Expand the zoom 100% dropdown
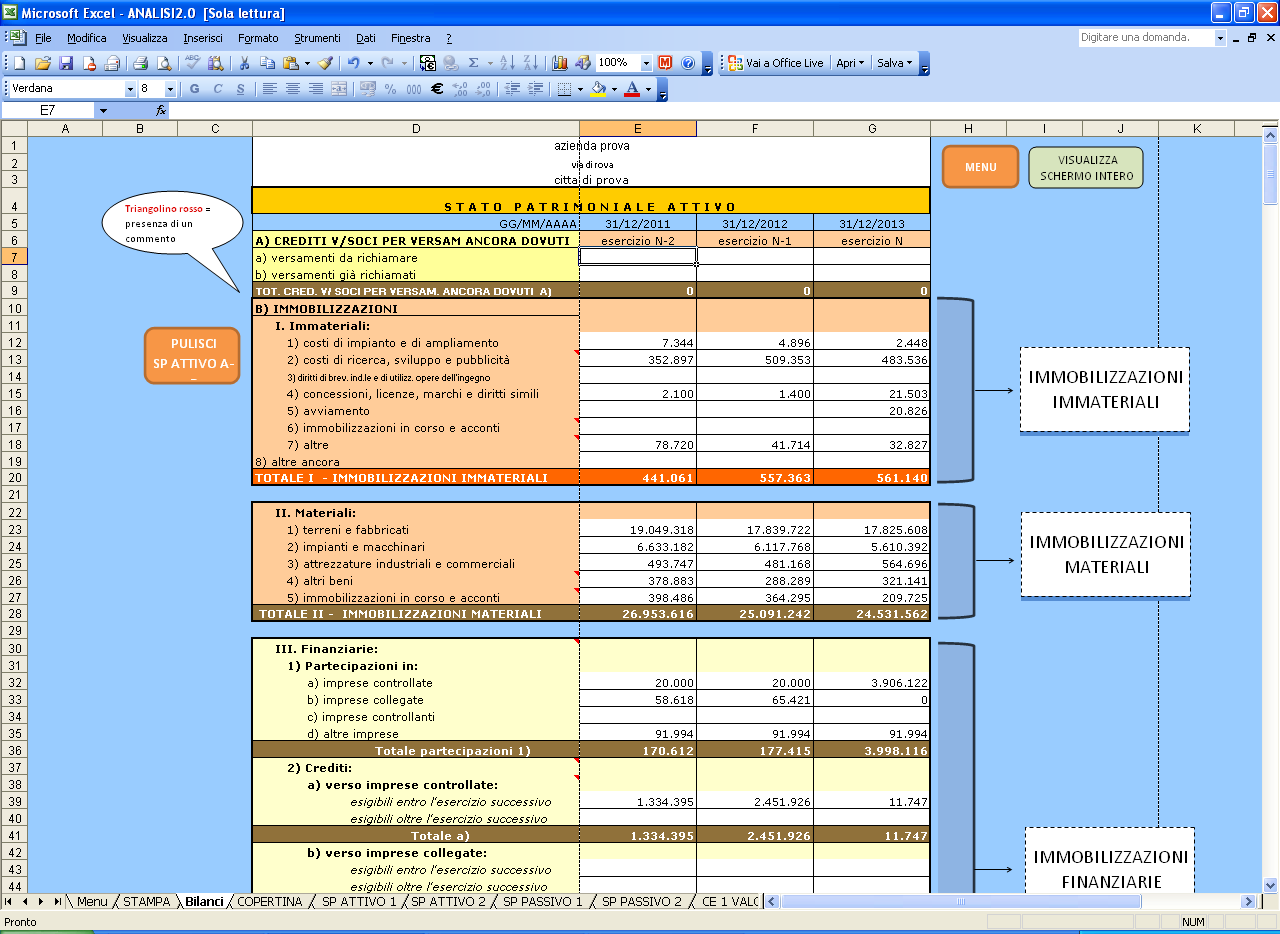 (x=646, y=63)
